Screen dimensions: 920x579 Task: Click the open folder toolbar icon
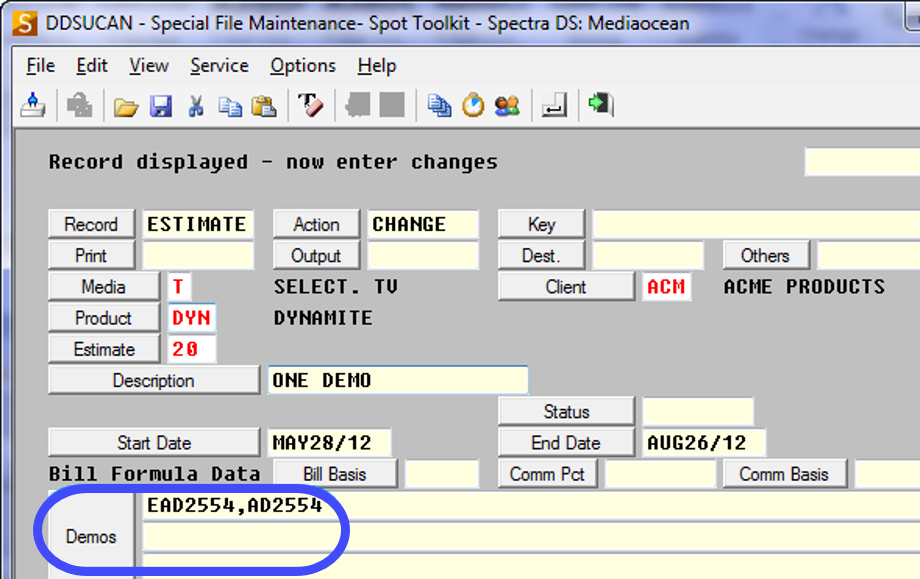point(126,107)
